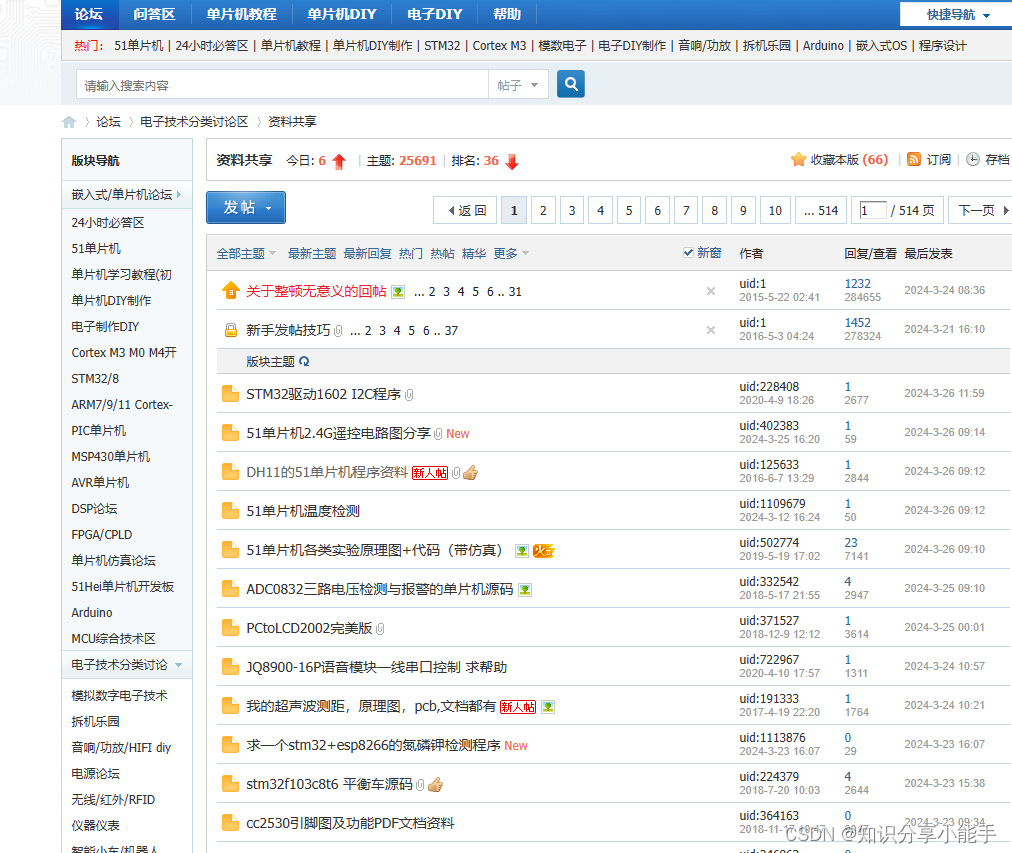Click the folder icon of PCtoLCD2002完美版
Image resolution: width=1012 pixels, height=853 pixels.
pos(230,628)
